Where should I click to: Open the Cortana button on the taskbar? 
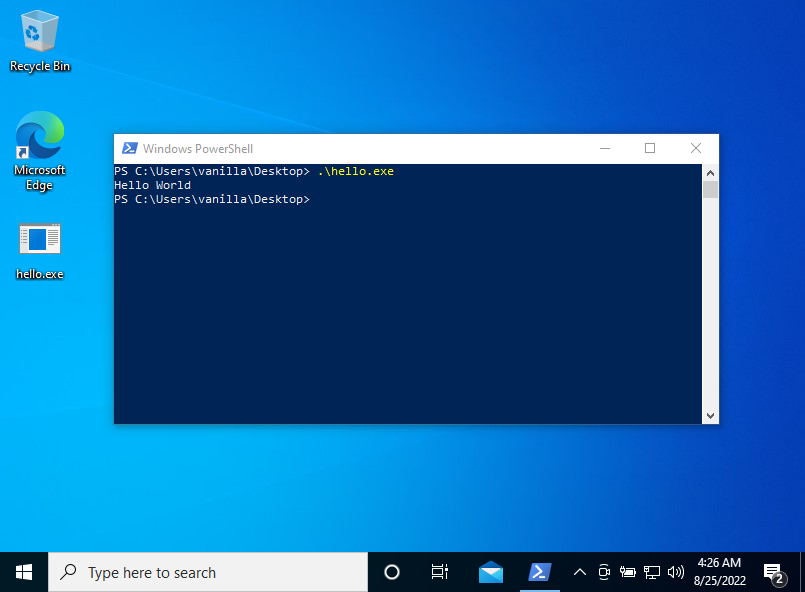coord(391,571)
